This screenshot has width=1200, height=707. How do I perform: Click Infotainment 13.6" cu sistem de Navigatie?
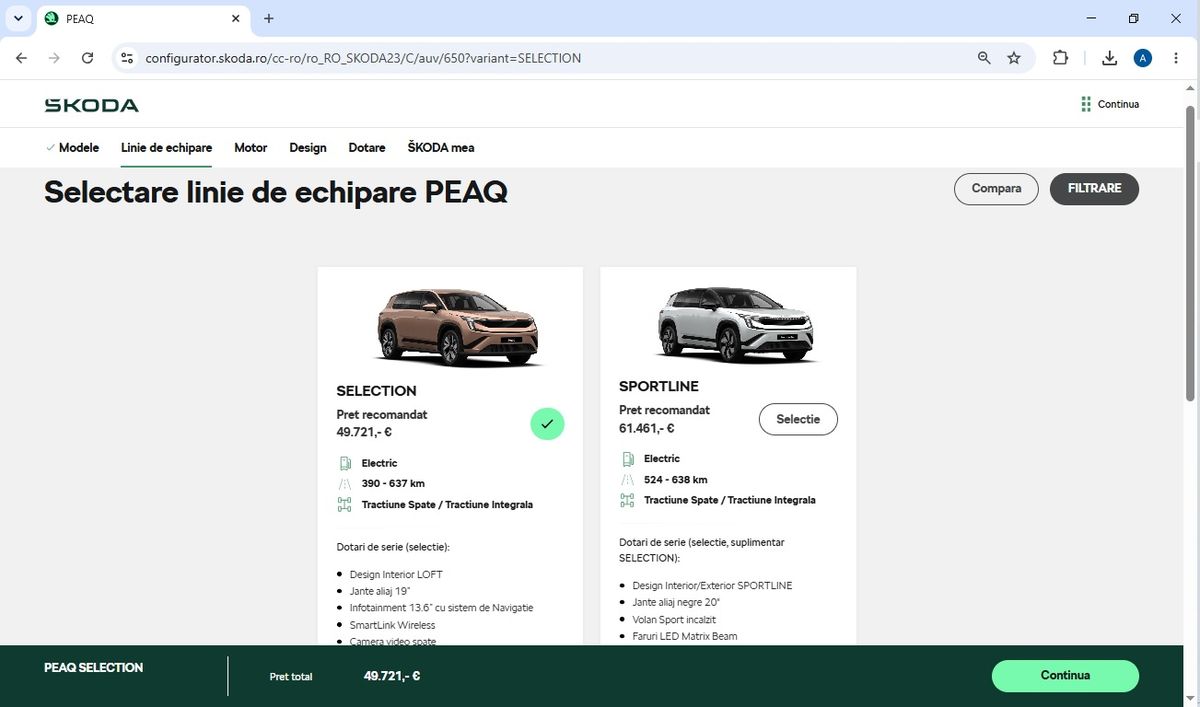(441, 608)
